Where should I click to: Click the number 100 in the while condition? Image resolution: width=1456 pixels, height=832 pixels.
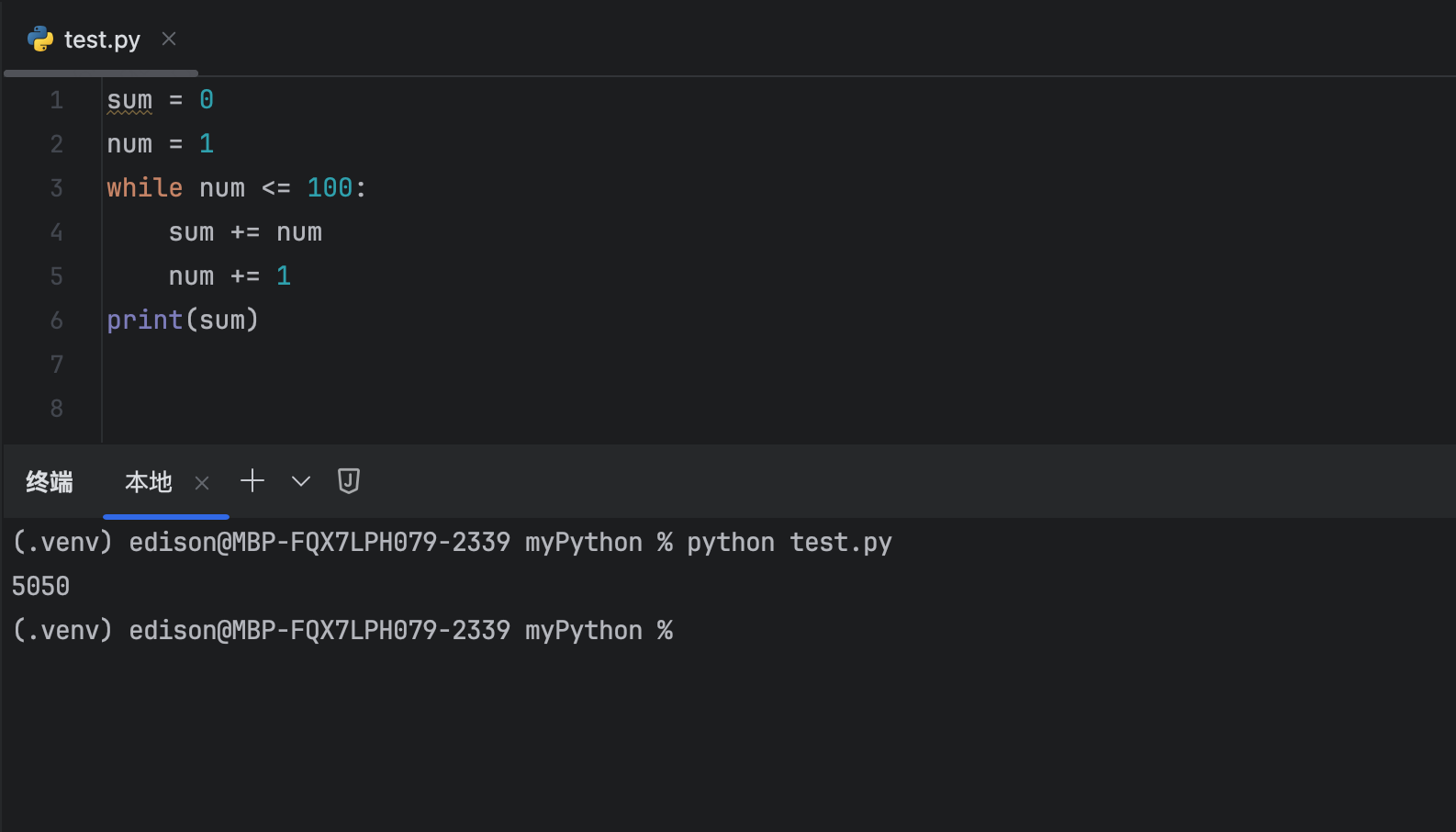pos(330,188)
